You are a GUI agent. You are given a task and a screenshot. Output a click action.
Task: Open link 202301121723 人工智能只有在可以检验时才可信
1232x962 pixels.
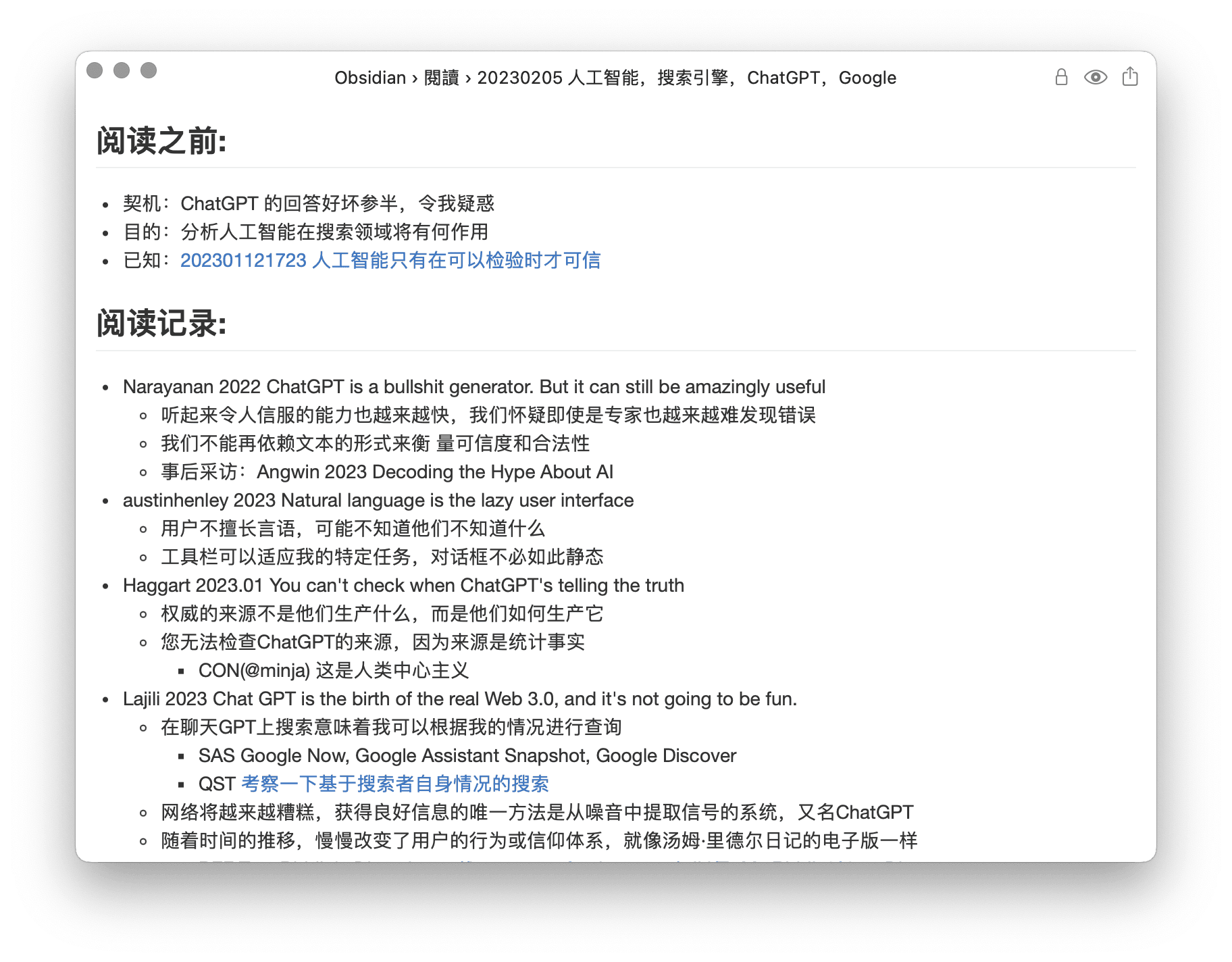coord(390,260)
